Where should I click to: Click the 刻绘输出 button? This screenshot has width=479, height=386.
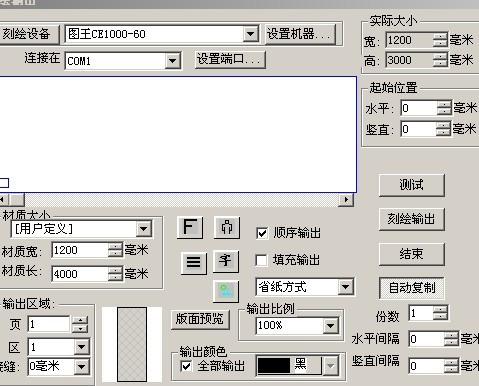(412, 219)
